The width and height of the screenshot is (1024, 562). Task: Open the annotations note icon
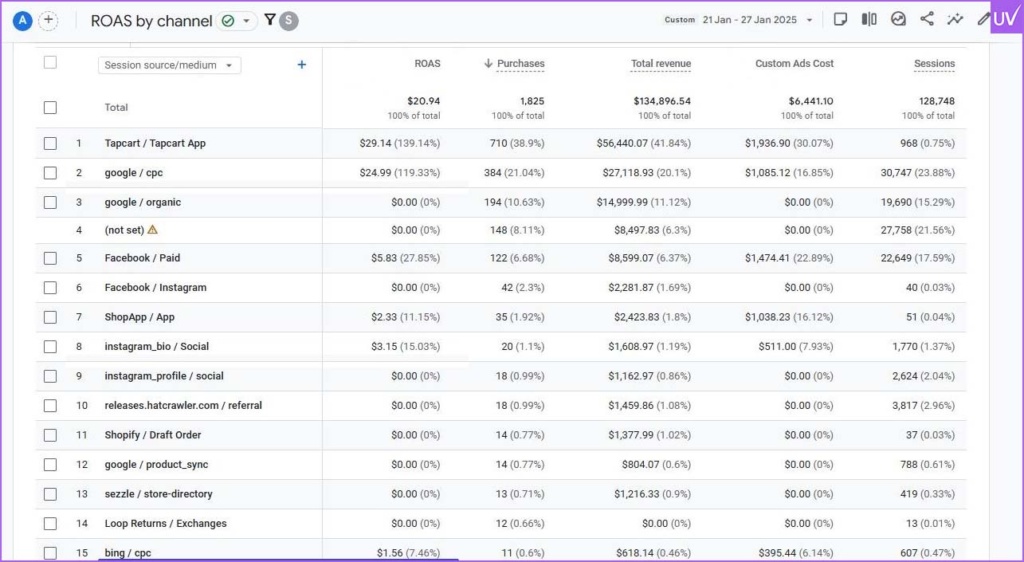click(841, 19)
